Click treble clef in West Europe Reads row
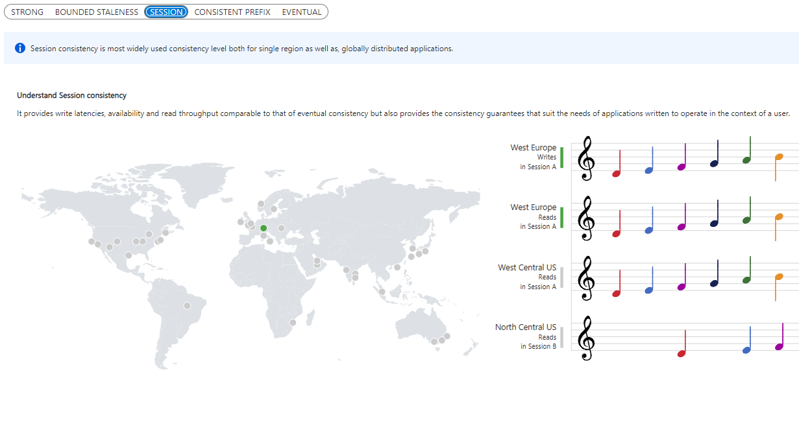799x422 pixels. [587, 218]
